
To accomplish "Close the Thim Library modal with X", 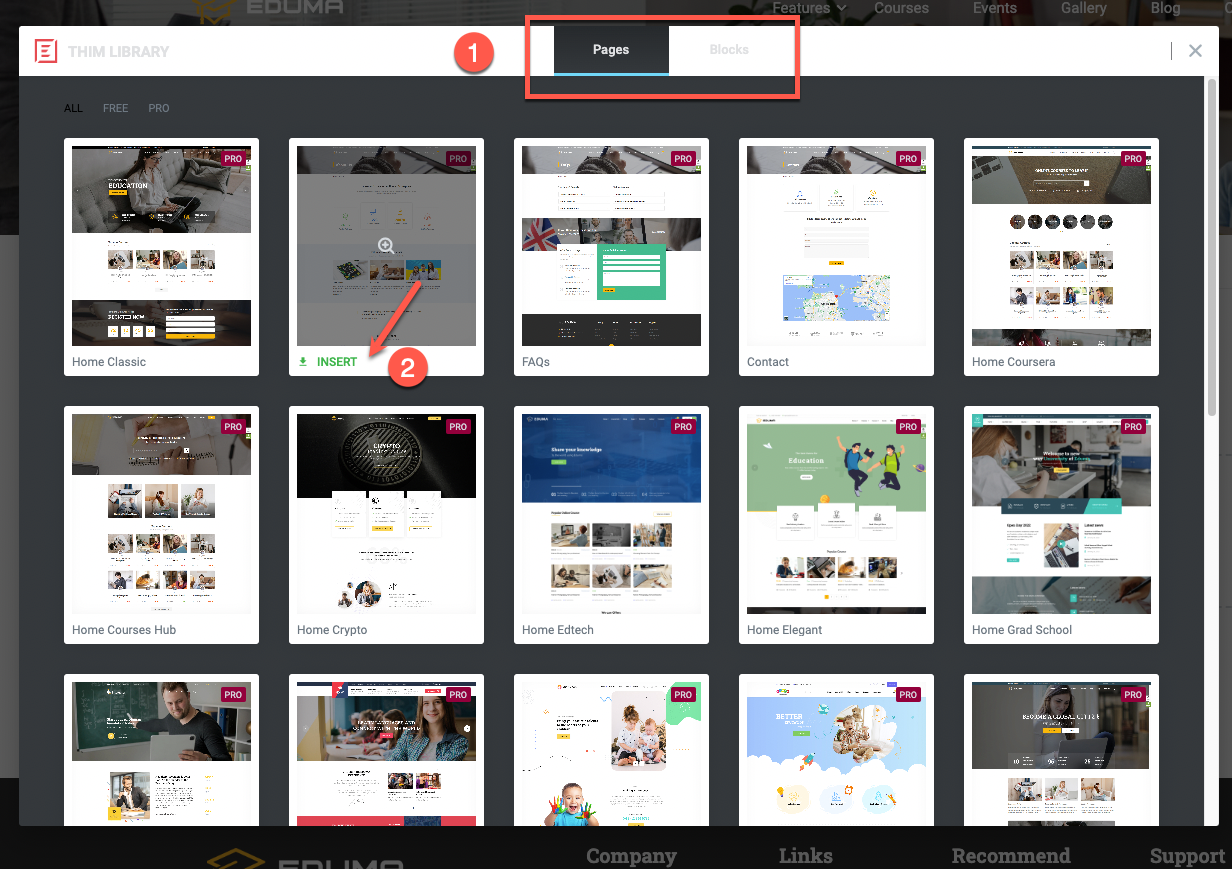I will pyautogui.click(x=1195, y=51).
